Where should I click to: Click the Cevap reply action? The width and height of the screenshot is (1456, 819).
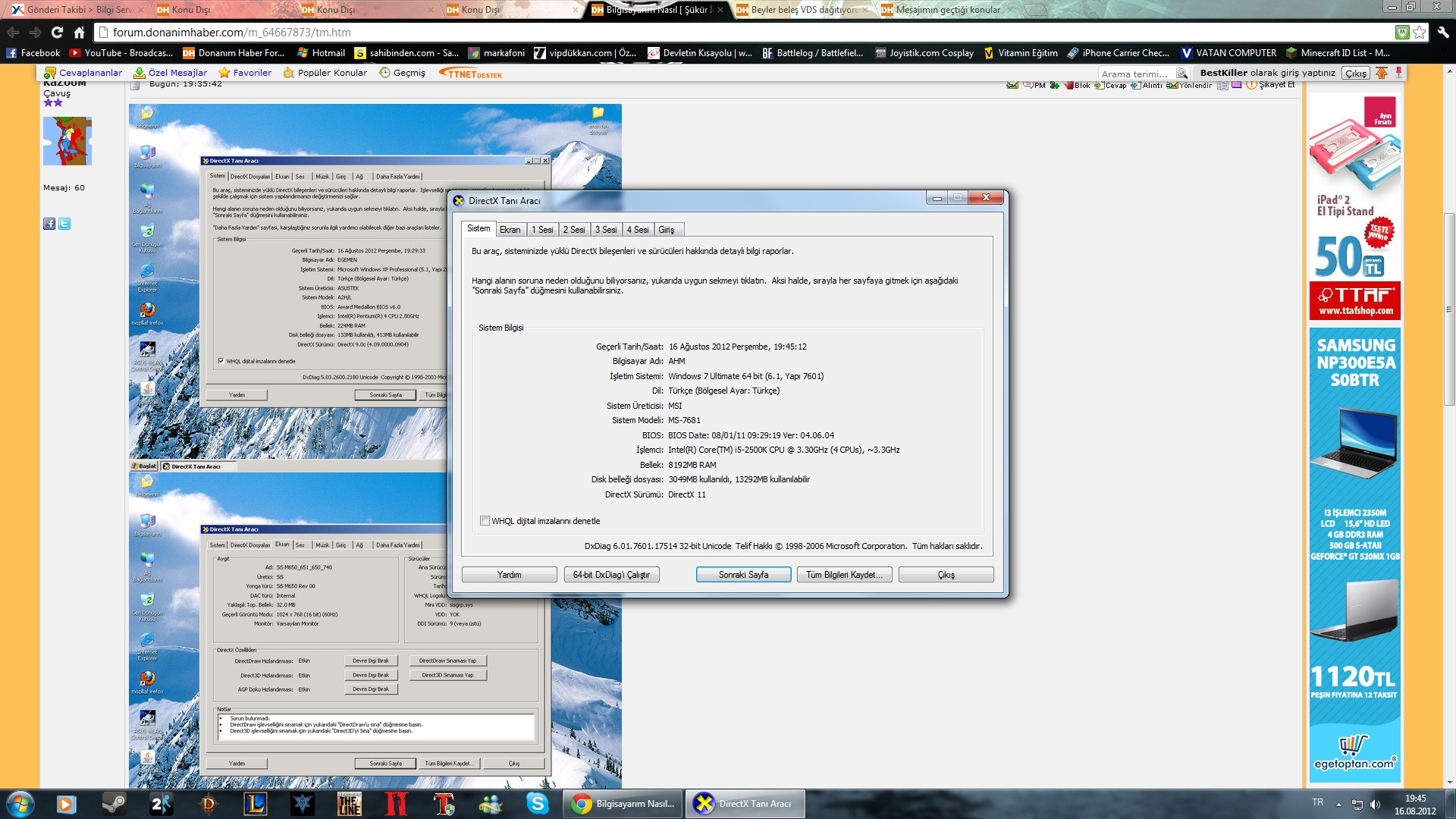(1110, 85)
